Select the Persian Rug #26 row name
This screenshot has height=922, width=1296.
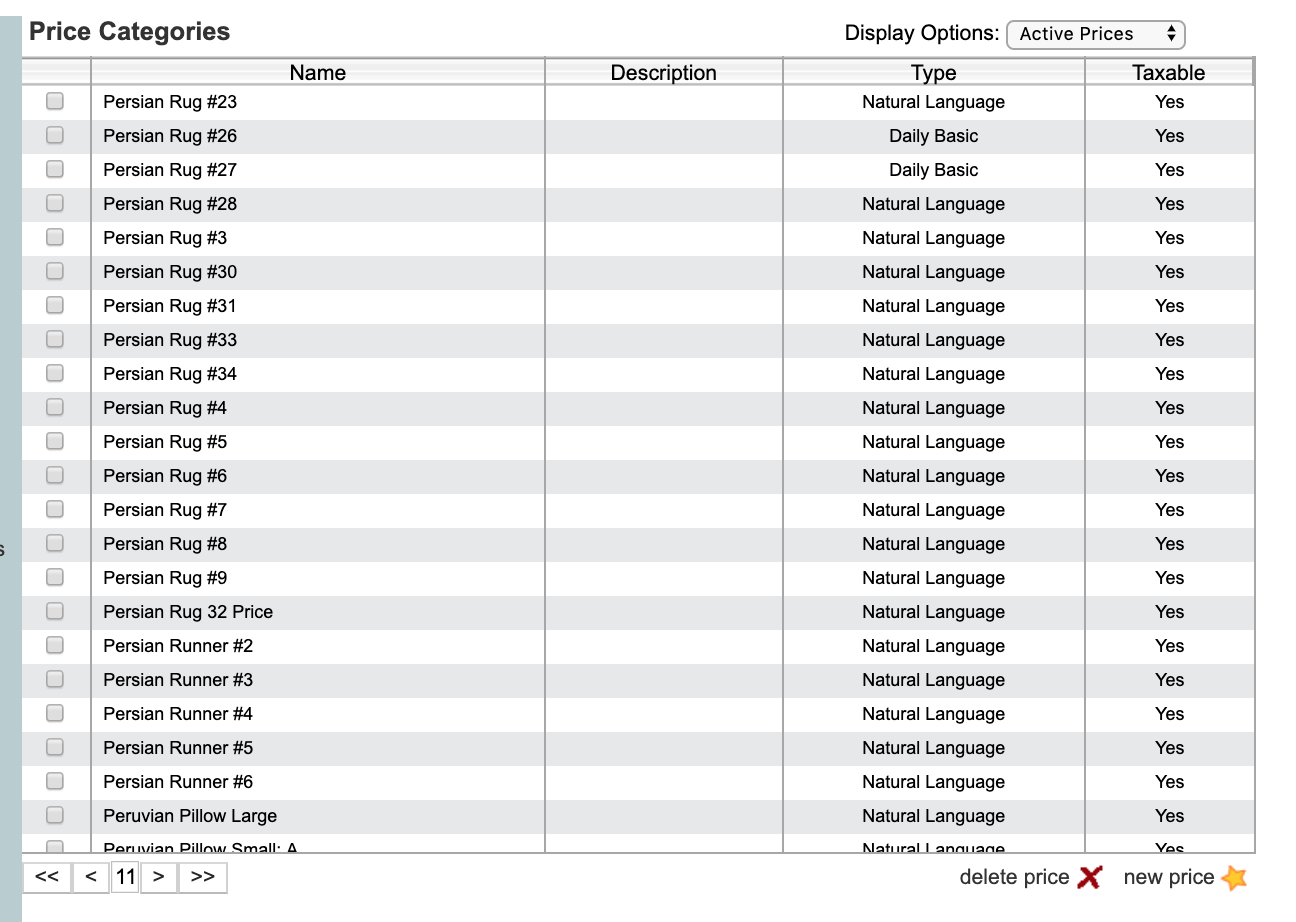[x=170, y=136]
